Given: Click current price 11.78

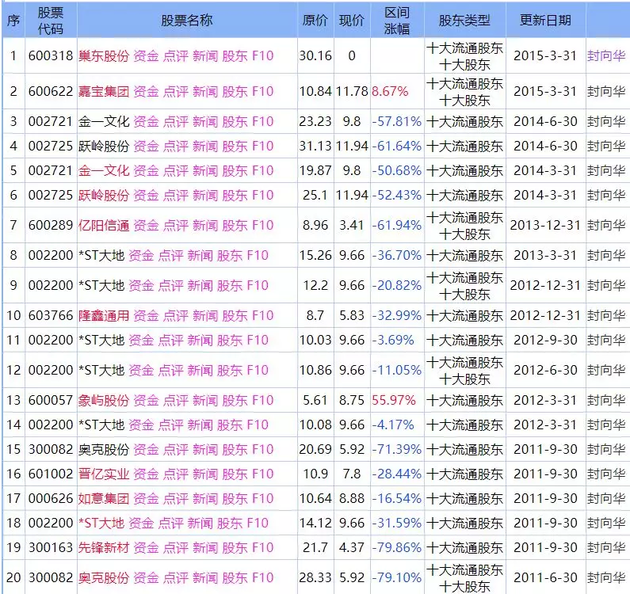Looking at the screenshot, I should coord(352,92).
